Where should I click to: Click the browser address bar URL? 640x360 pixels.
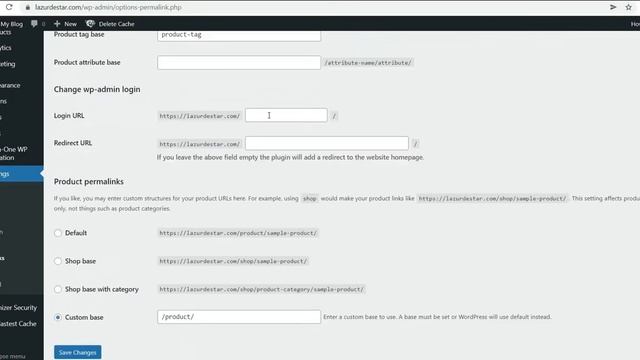pos(108,7)
